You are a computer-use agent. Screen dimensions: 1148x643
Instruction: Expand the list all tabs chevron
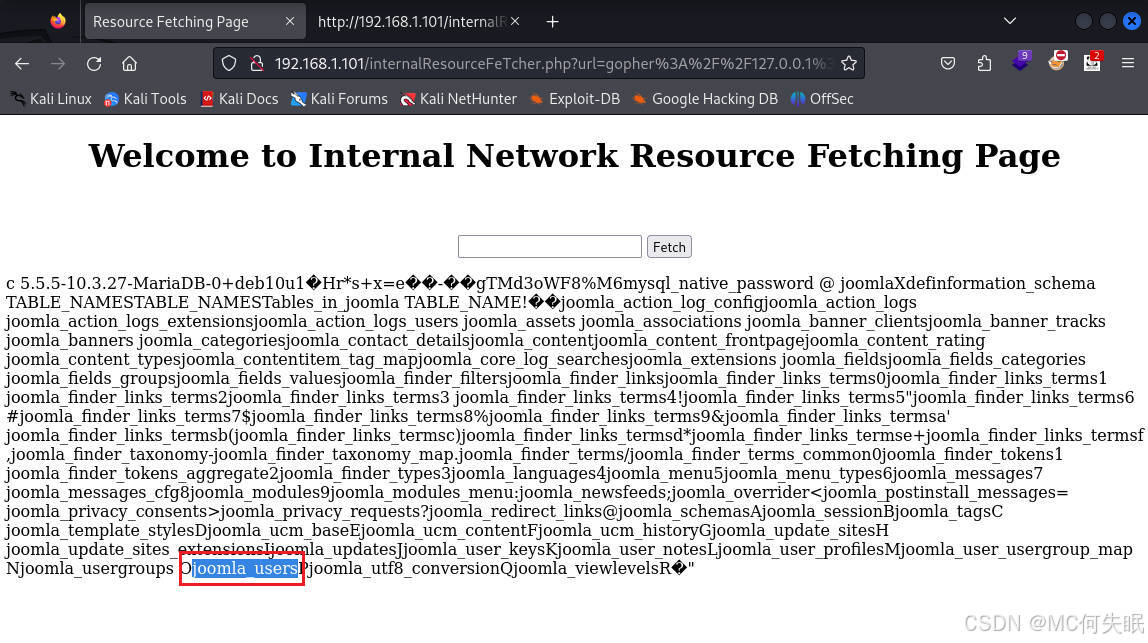[1010, 21]
